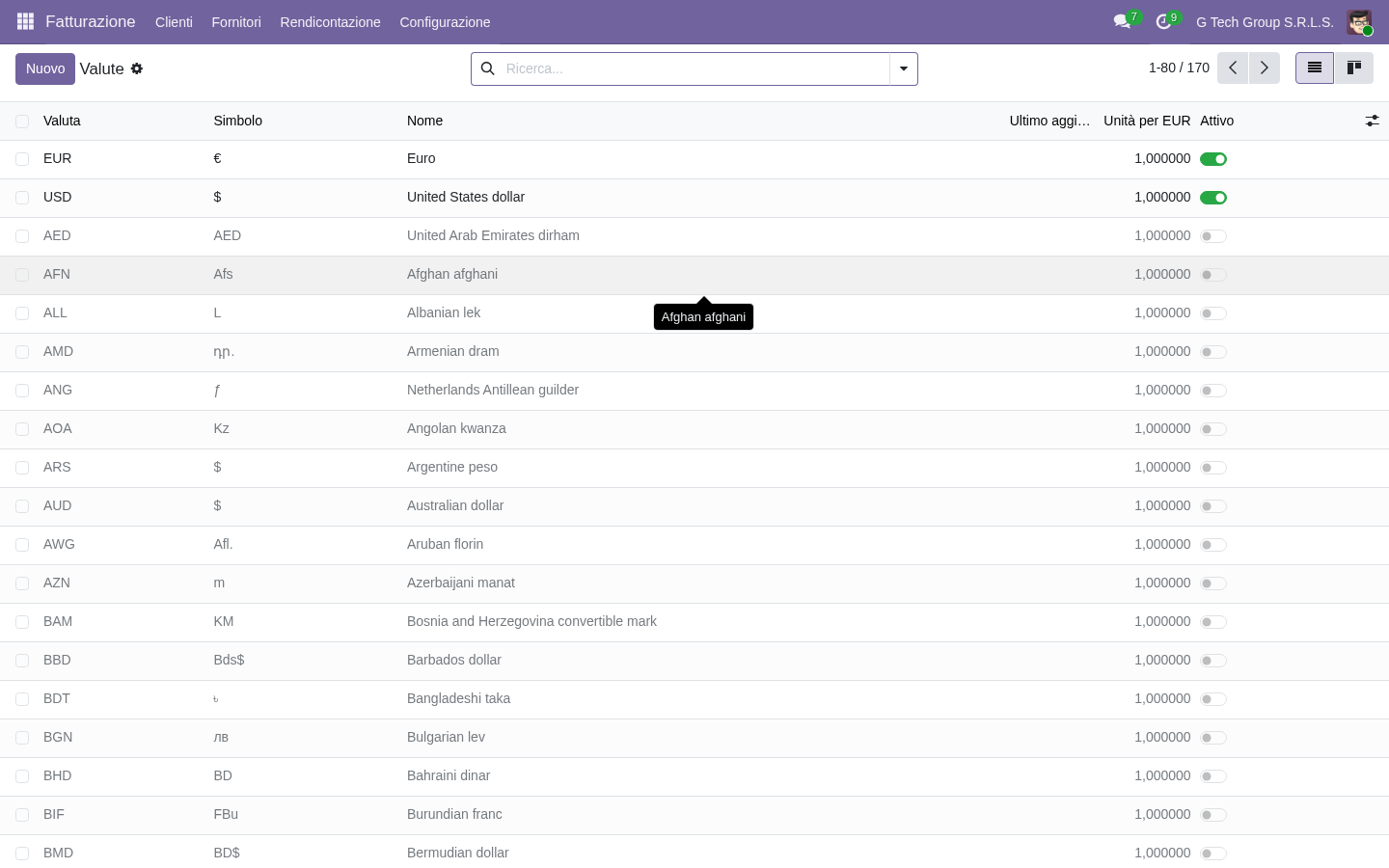Open the Fornitori menu

point(236,22)
